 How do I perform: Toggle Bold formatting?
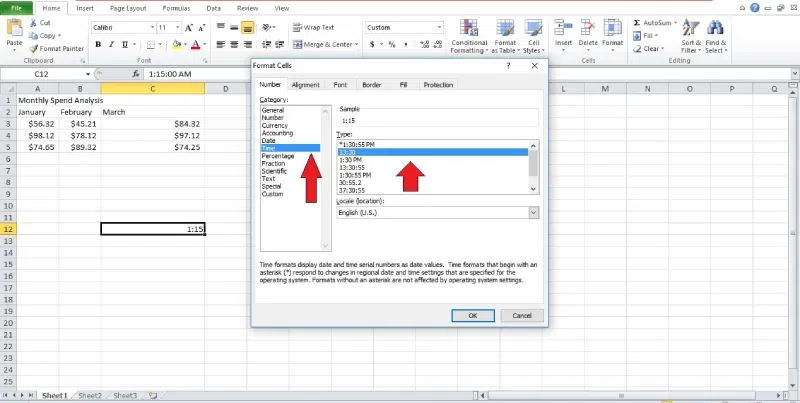click(98, 45)
